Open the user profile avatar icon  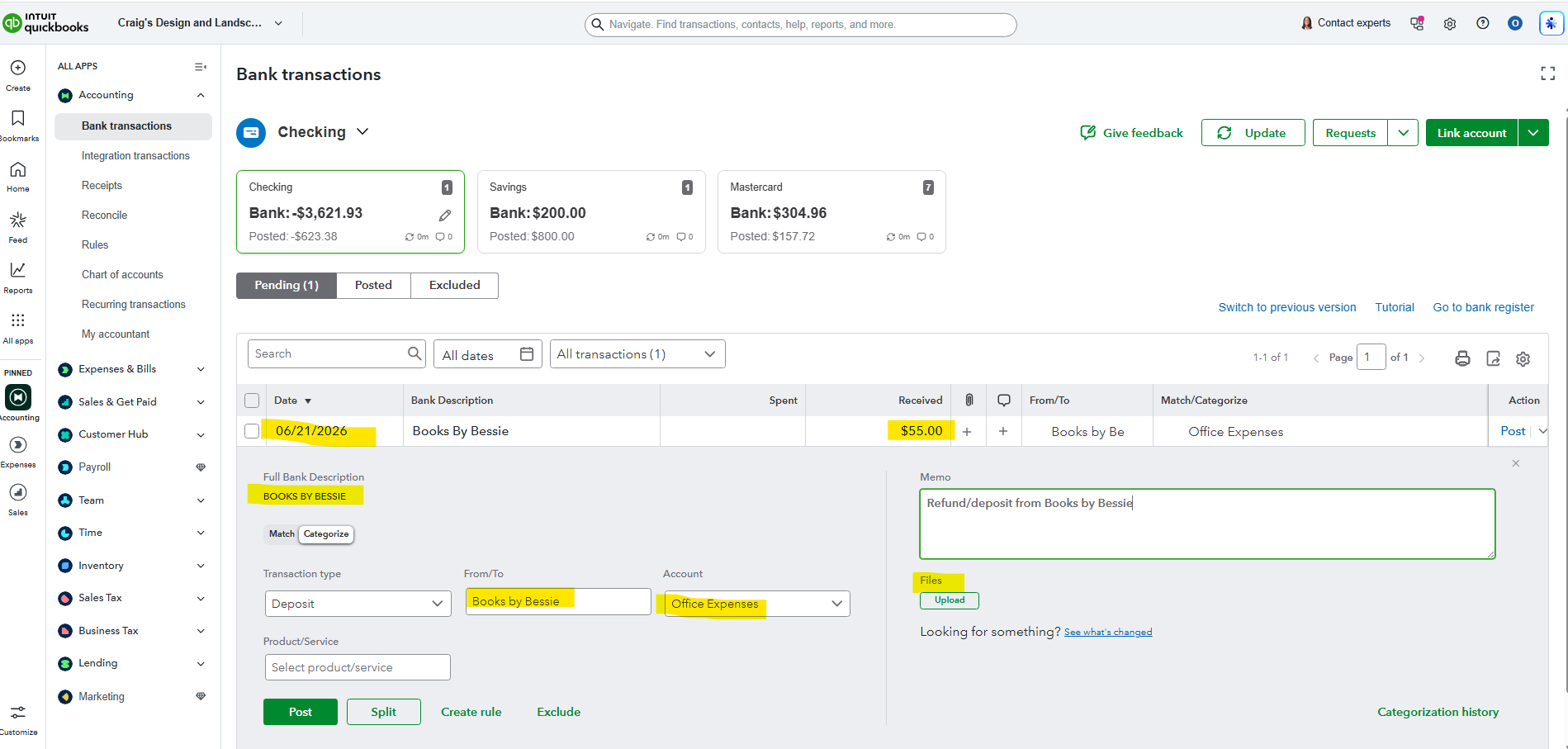click(1515, 23)
